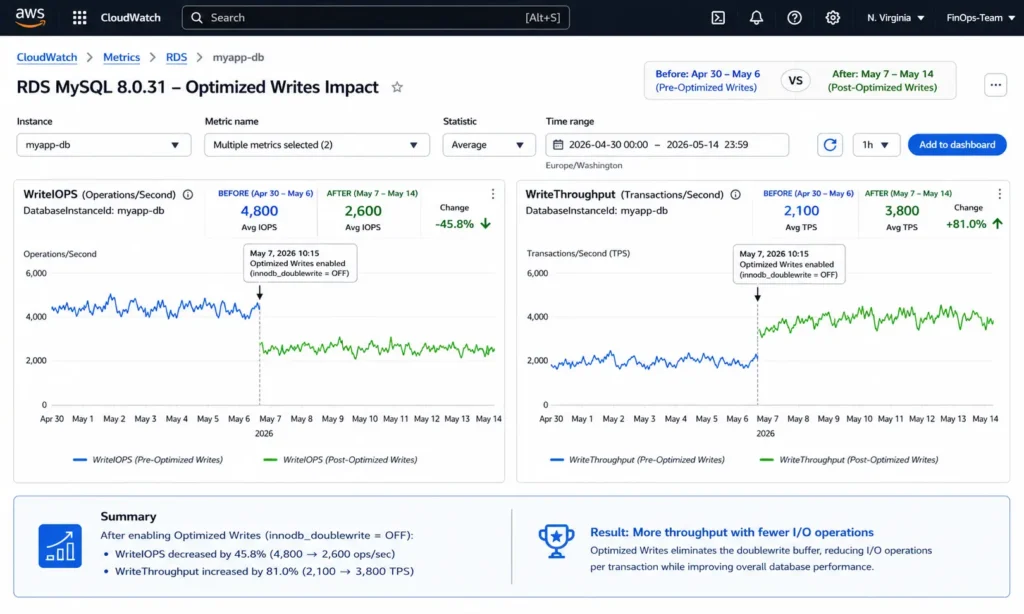Click the WriteIOPS info icon

[188, 194]
